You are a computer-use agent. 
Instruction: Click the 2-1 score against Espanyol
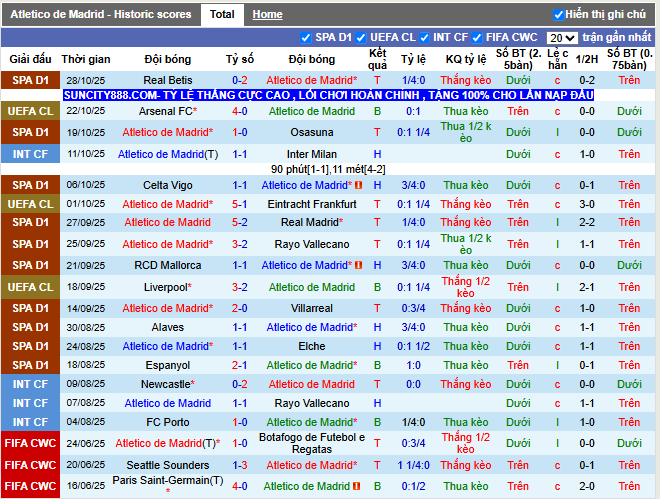pos(240,365)
